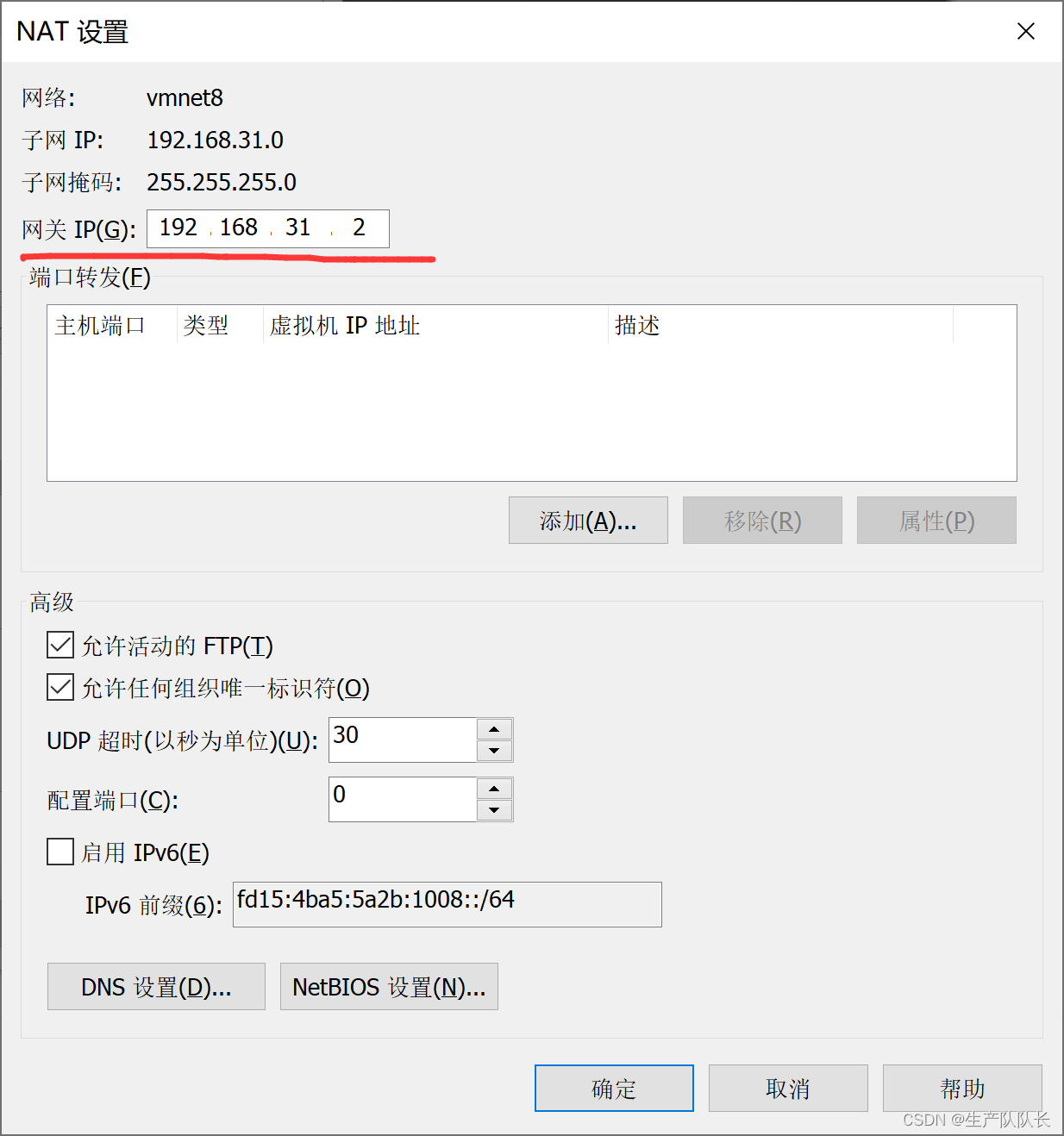Click the UDP timeout input field
The image size is (1064, 1136).
[403, 740]
